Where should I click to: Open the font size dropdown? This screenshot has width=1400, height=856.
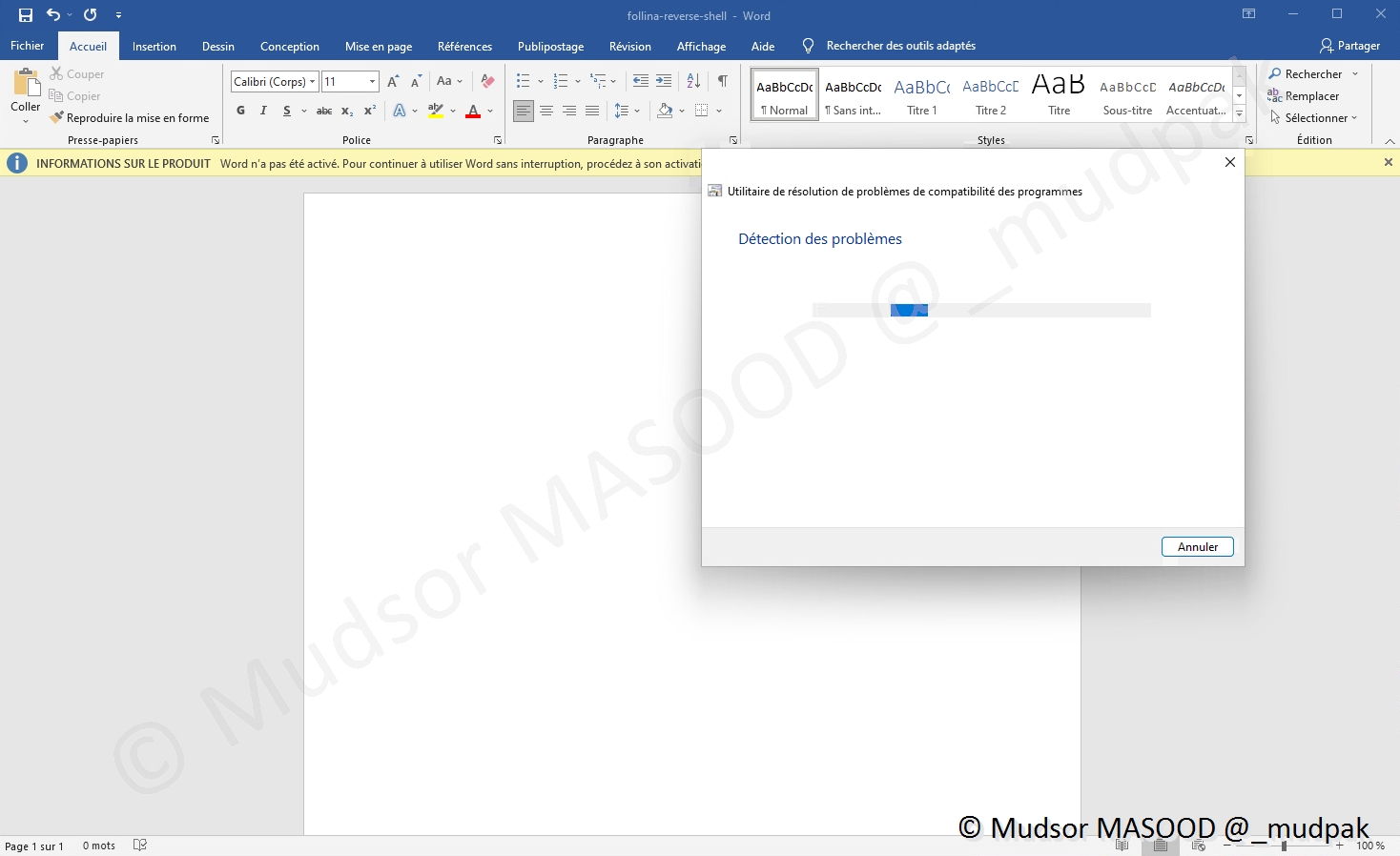click(x=372, y=82)
